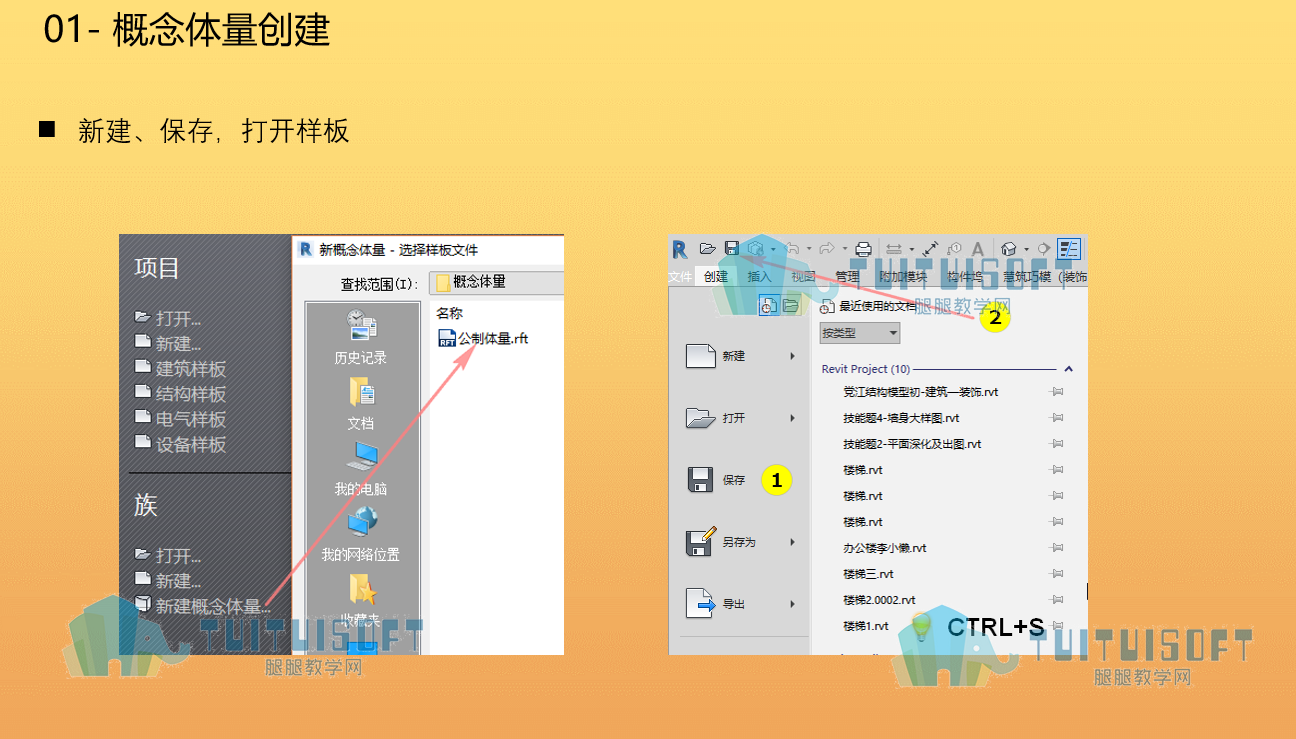Choose 保存 in the file menu
The image size is (1296, 739).
pyautogui.click(x=741, y=480)
